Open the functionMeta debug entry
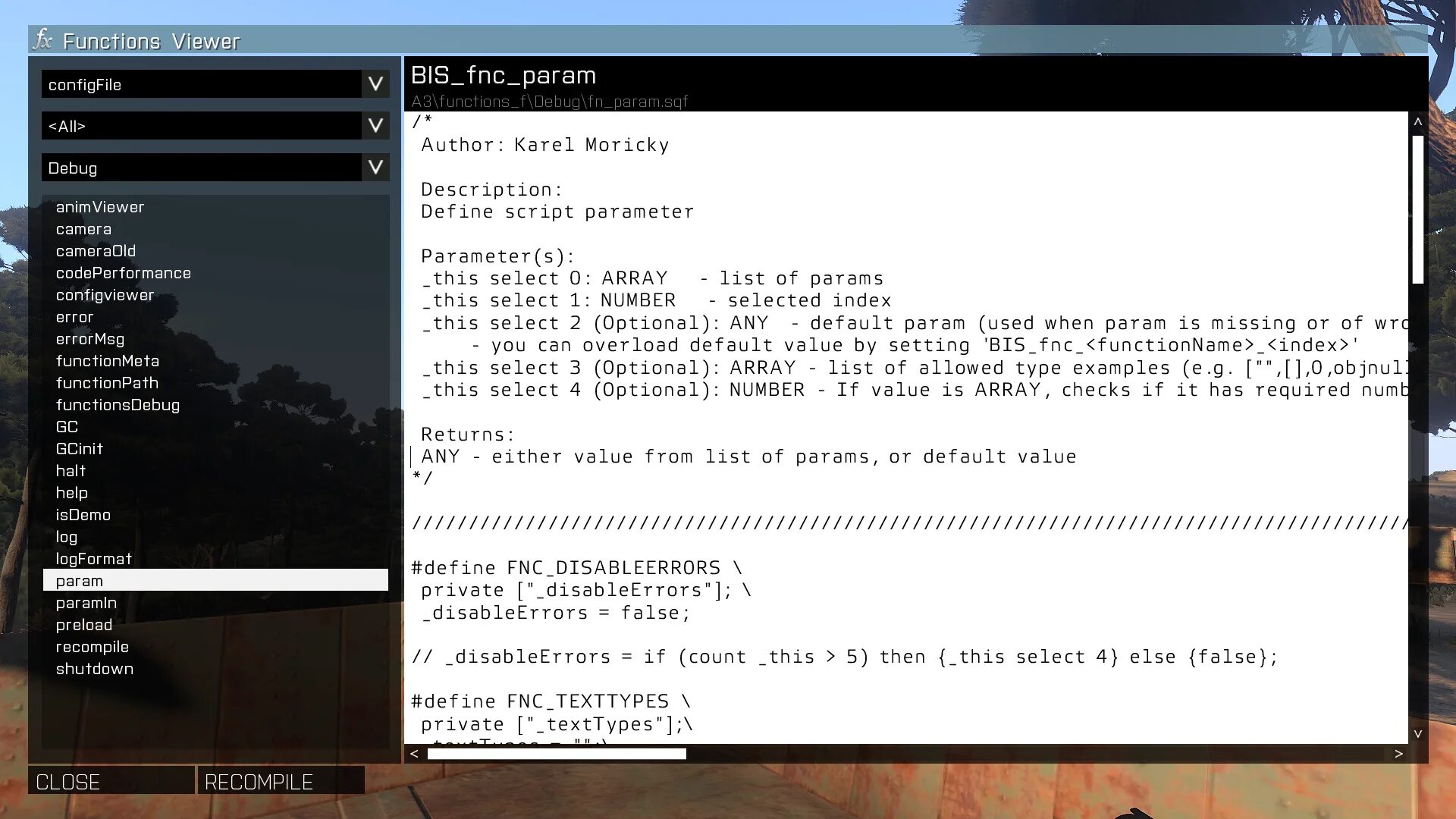Viewport: 1456px width, 819px height. 108,360
